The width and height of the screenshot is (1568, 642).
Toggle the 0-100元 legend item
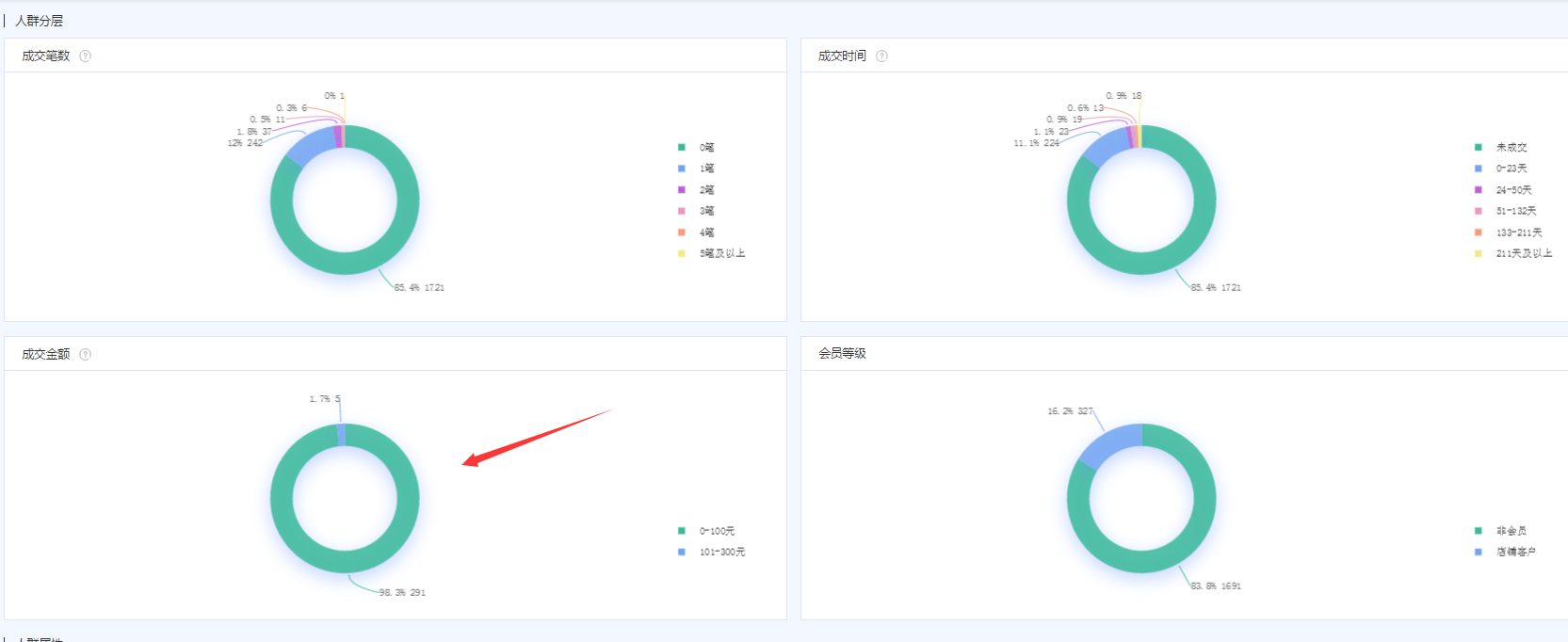click(716, 532)
